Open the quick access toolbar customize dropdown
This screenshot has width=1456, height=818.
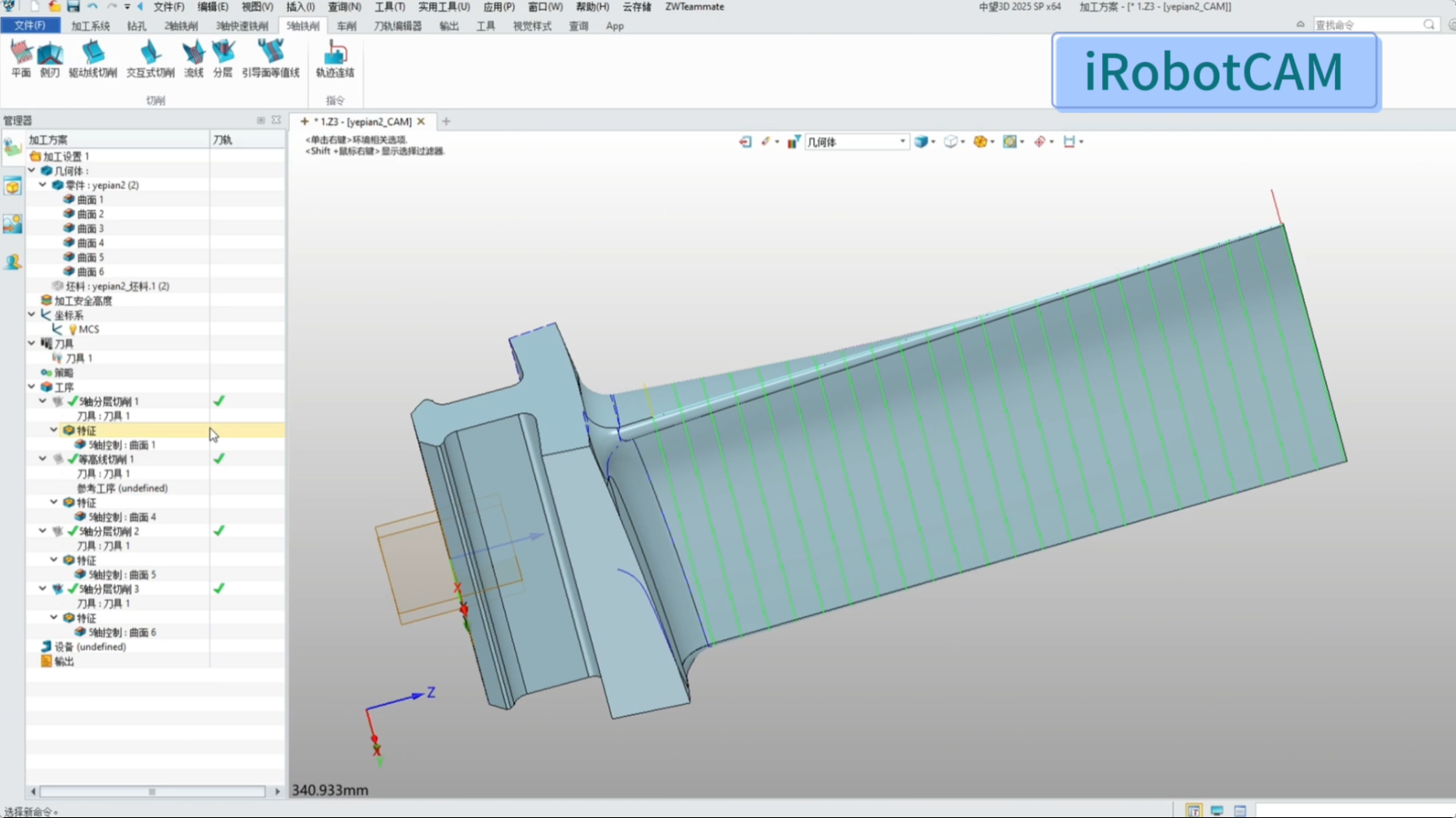point(127,7)
